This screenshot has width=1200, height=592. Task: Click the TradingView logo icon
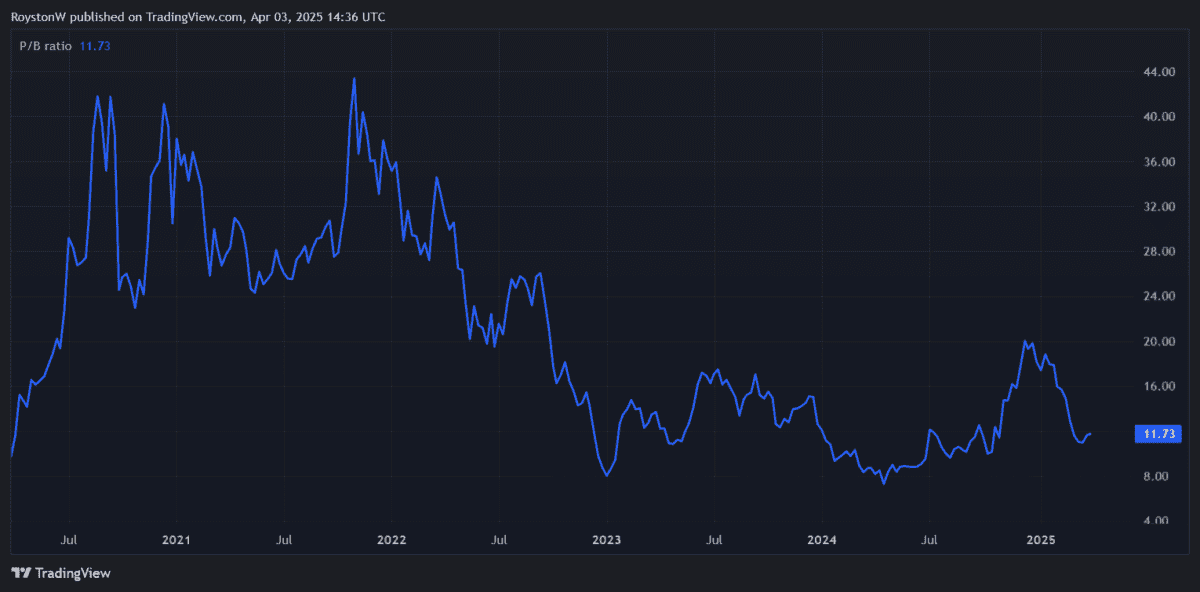point(21,573)
